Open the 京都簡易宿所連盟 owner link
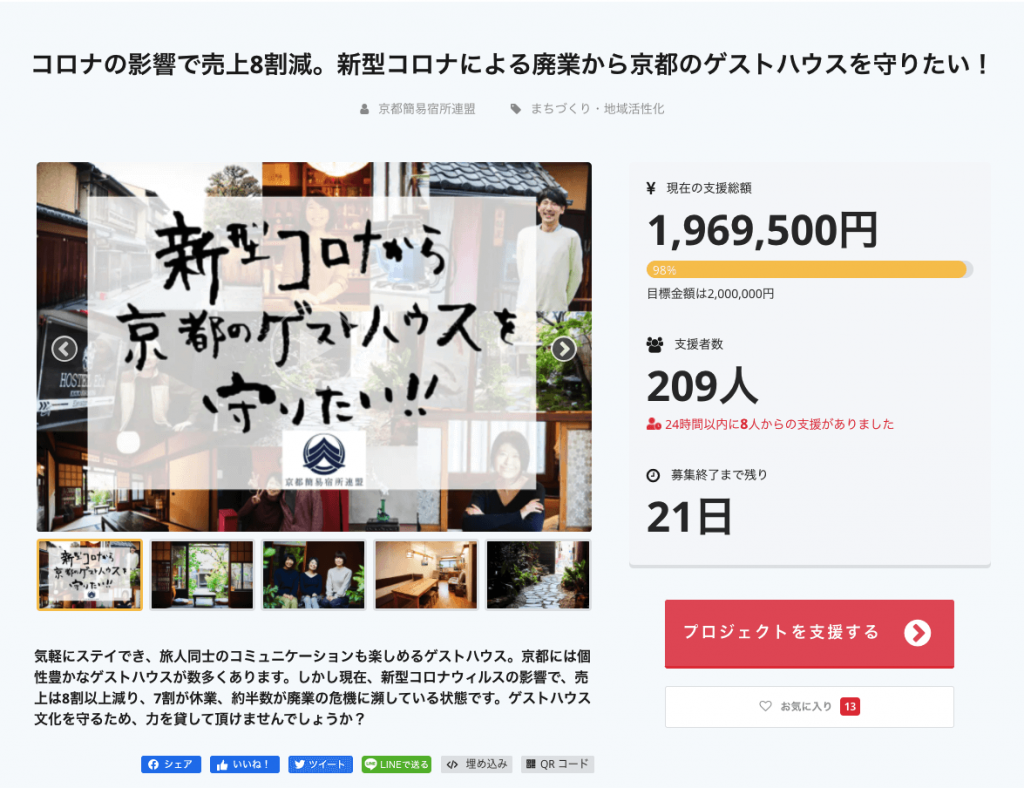Screen dimensions: 1024x788 pyautogui.click(x=426, y=109)
